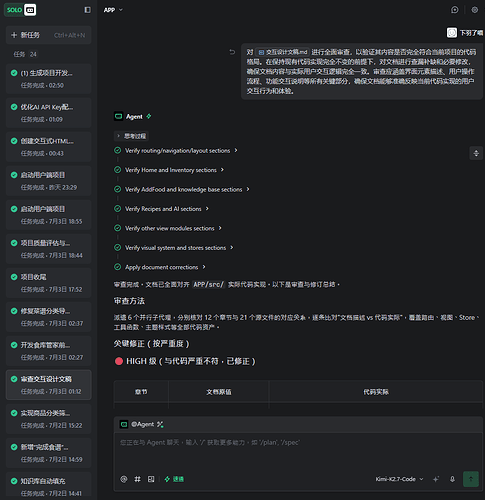Click the green send arrow button
The height and width of the screenshot is (500, 485).
point(471,479)
